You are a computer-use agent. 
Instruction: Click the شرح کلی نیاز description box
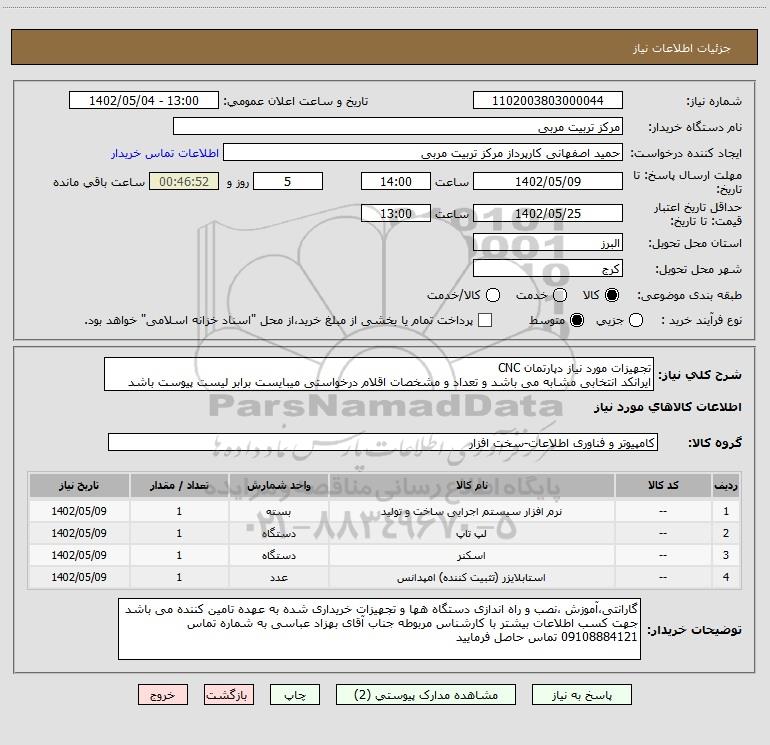click(x=379, y=375)
